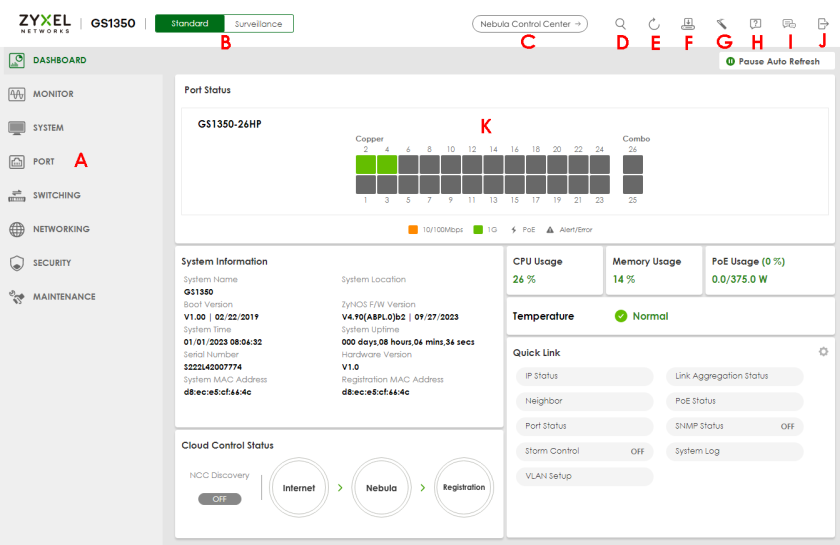Screen dimensions: 840x545
Task: Open PoE Status quick link
Action: pyautogui.click(x=734, y=401)
